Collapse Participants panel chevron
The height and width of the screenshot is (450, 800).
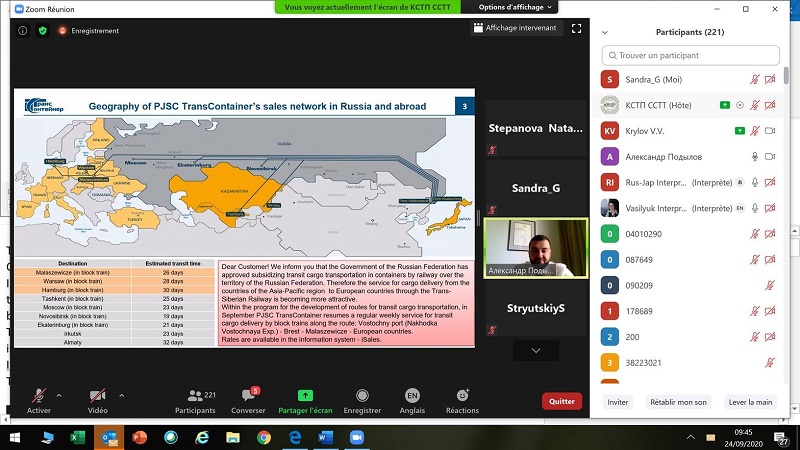point(605,32)
